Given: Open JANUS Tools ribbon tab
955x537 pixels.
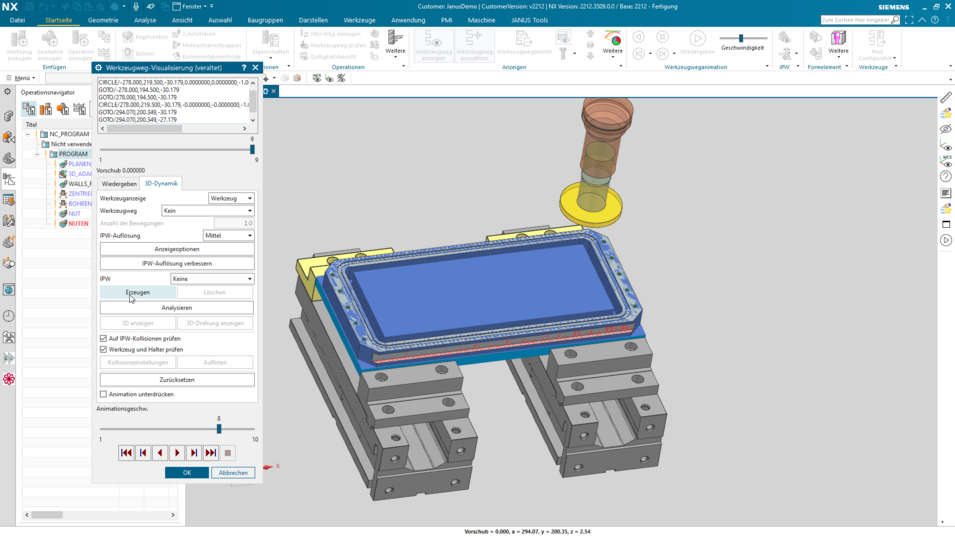Looking at the screenshot, I should 529,20.
